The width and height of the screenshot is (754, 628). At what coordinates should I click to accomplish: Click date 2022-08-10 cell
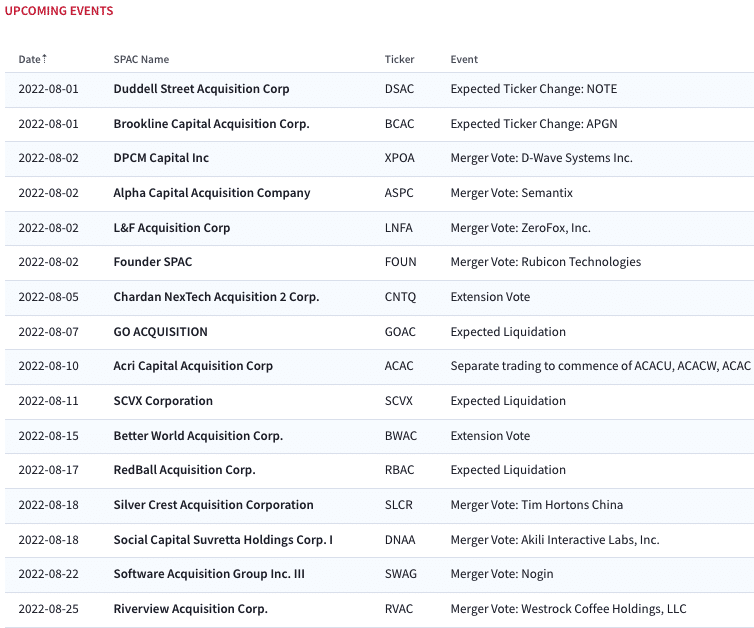click(x=48, y=366)
